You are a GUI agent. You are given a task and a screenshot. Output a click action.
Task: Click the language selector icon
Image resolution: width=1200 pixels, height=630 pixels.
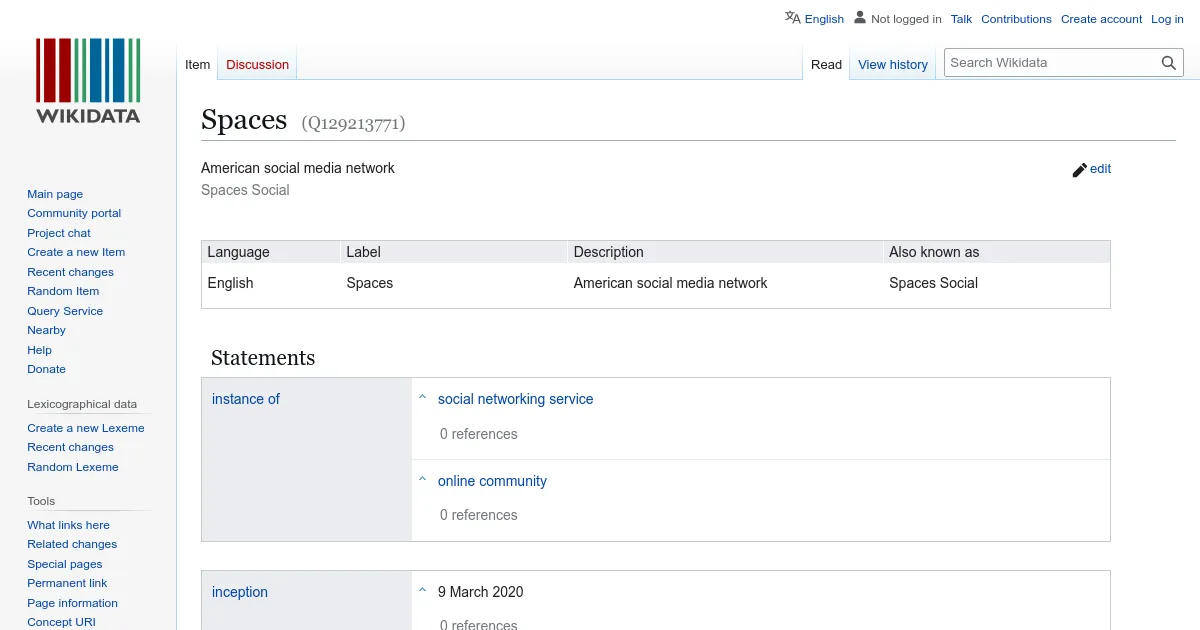coord(793,18)
